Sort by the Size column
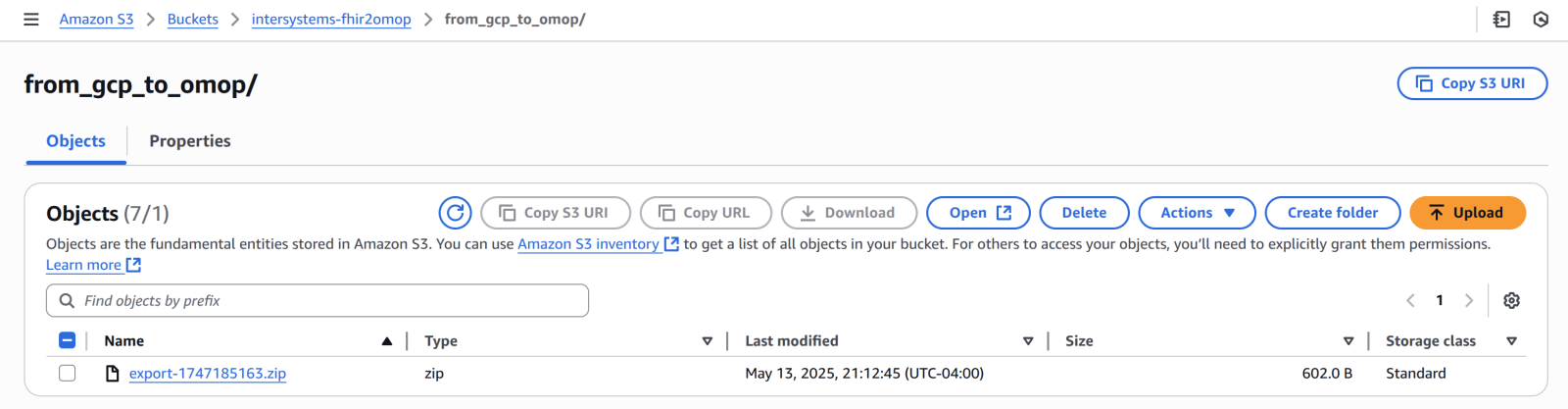The width and height of the screenshot is (1568, 409). click(x=1348, y=341)
